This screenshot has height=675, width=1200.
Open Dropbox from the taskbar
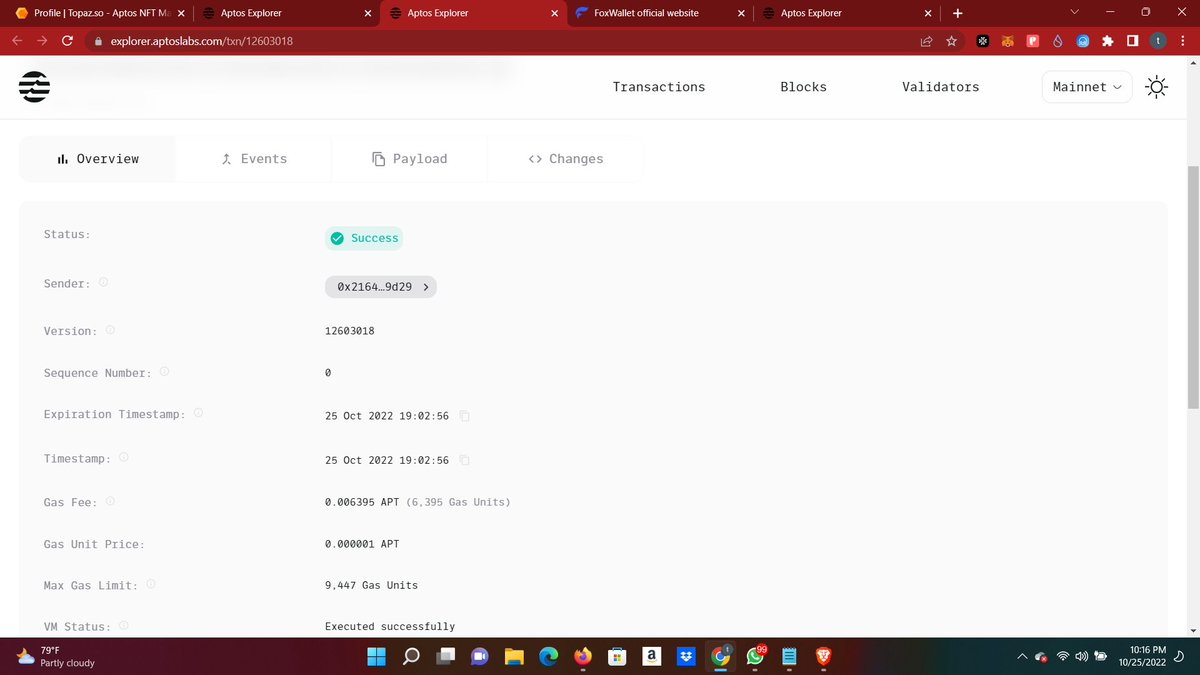click(x=686, y=657)
